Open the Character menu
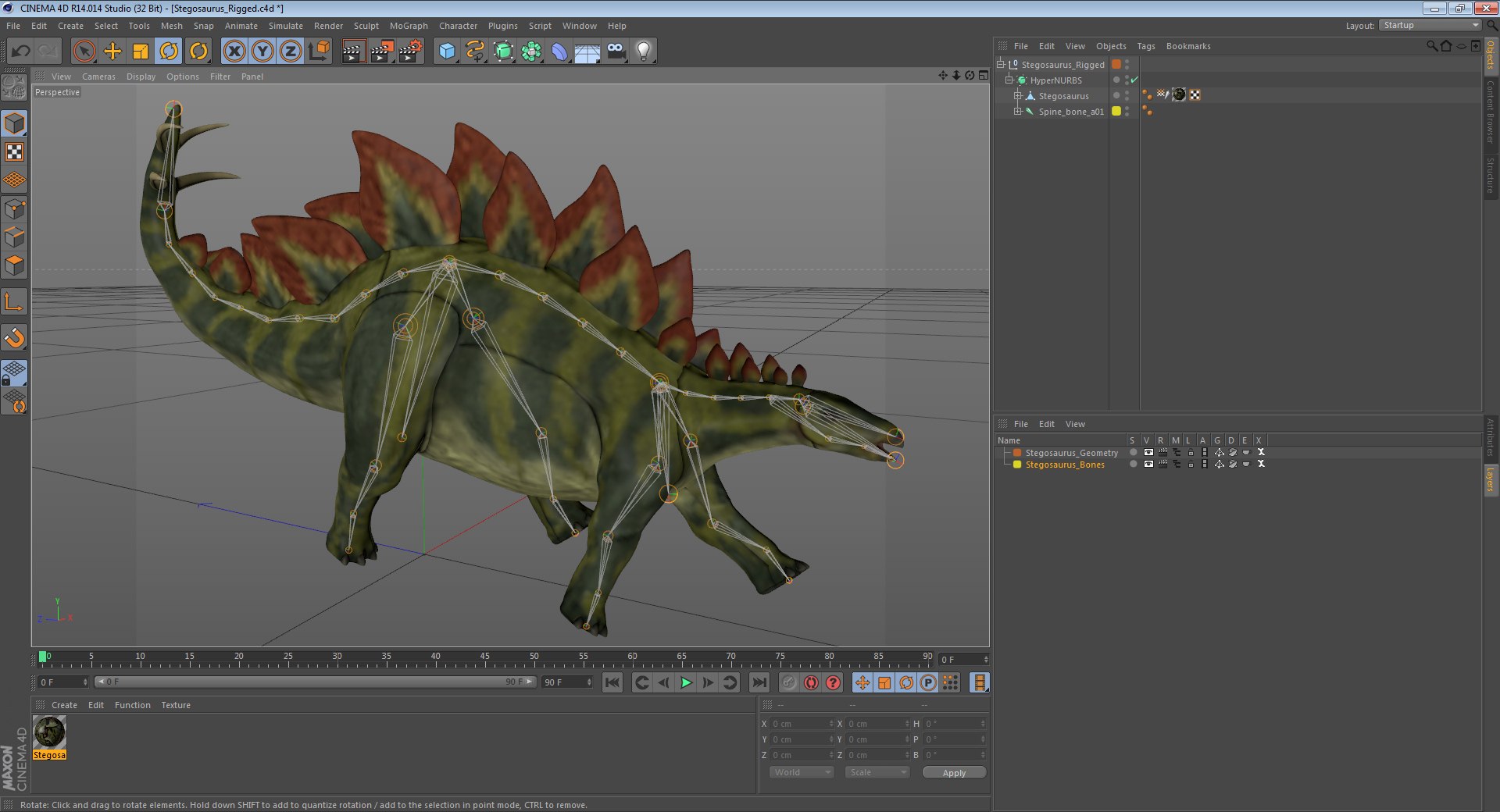The height and width of the screenshot is (812, 1500). click(458, 26)
